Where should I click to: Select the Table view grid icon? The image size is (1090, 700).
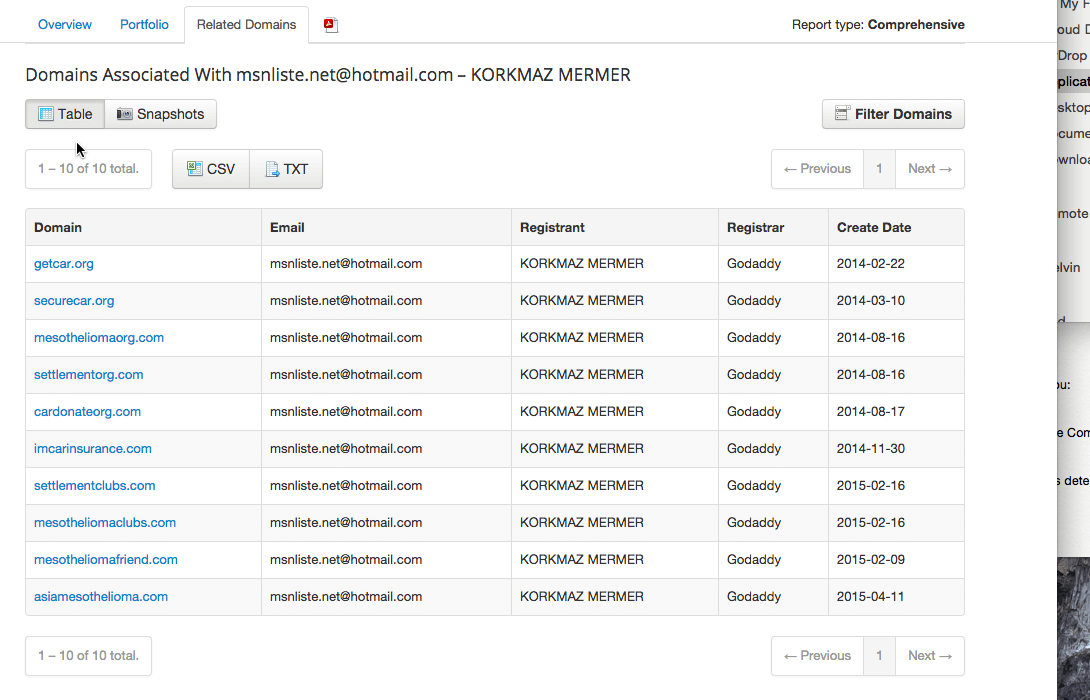tap(44, 113)
